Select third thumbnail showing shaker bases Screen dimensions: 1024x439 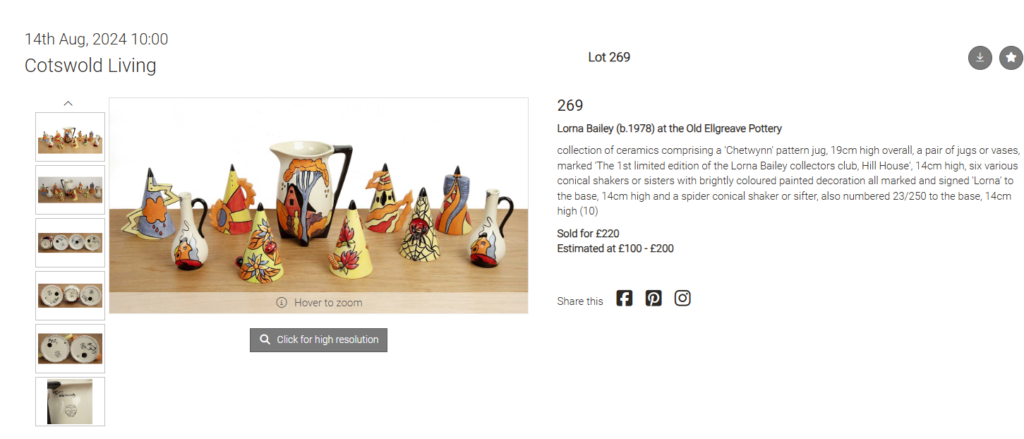tap(70, 242)
